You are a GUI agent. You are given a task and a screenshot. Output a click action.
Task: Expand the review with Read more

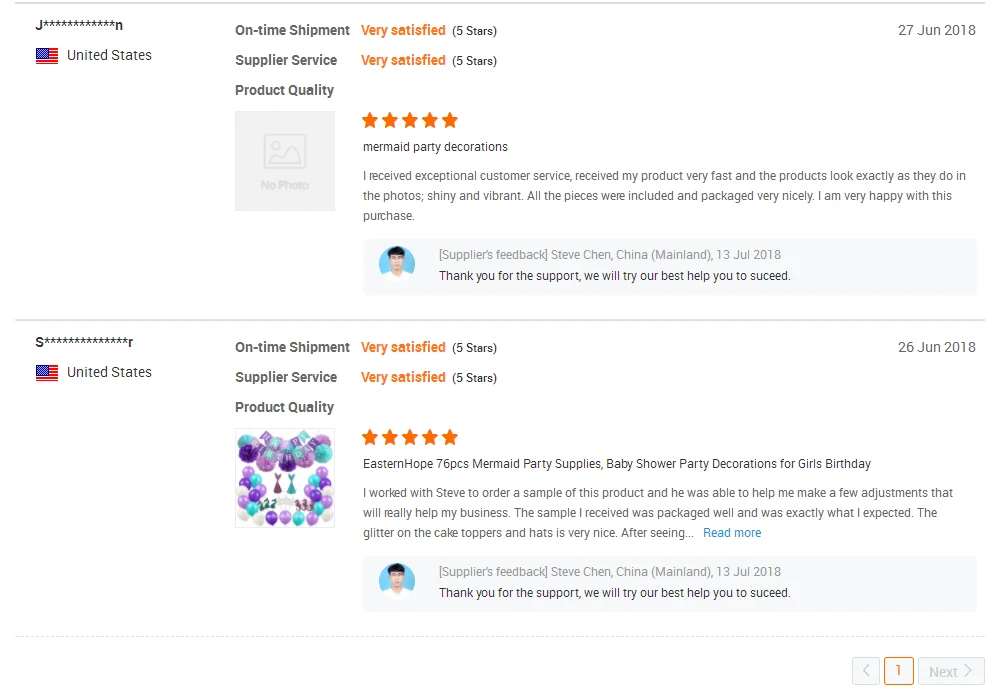(732, 533)
